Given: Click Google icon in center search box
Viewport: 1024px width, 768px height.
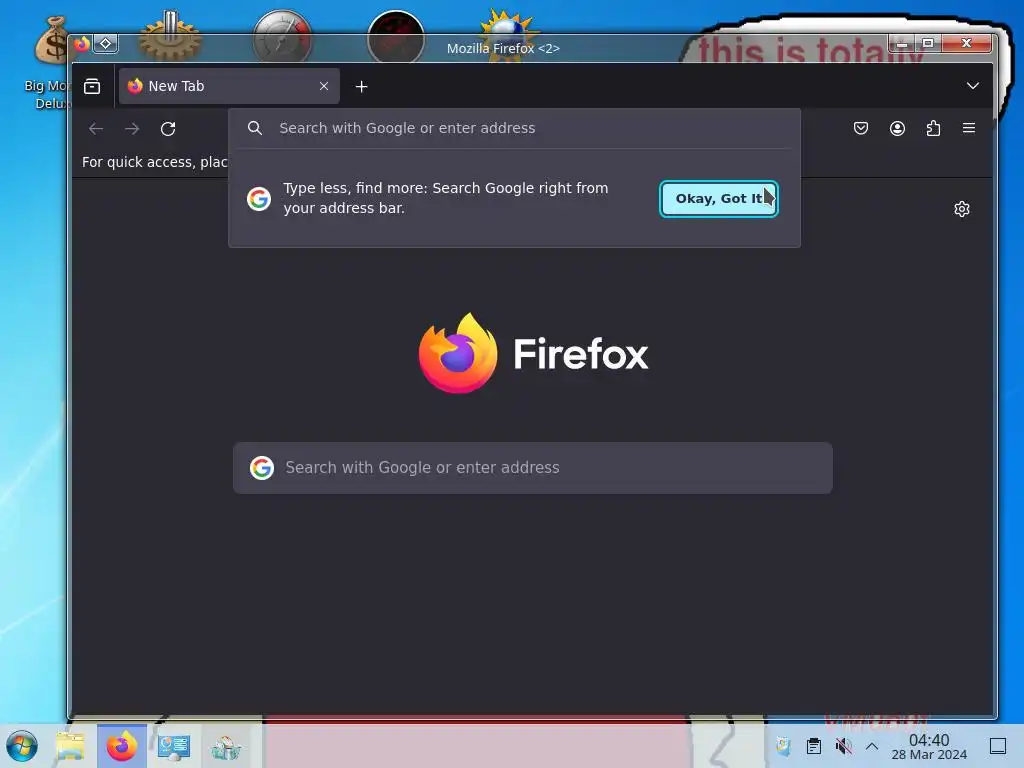Looking at the screenshot, I should tap(262, 468).
